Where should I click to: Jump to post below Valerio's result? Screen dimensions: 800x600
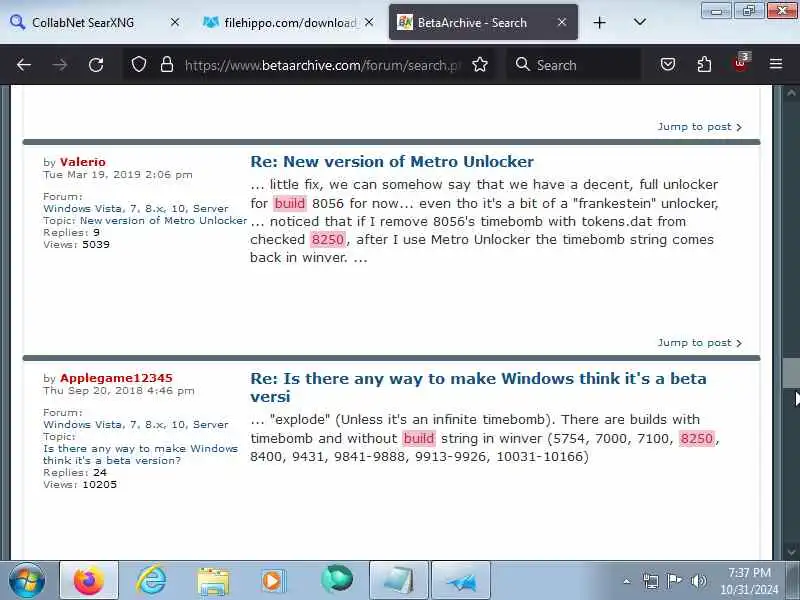[x=699, y=343]
